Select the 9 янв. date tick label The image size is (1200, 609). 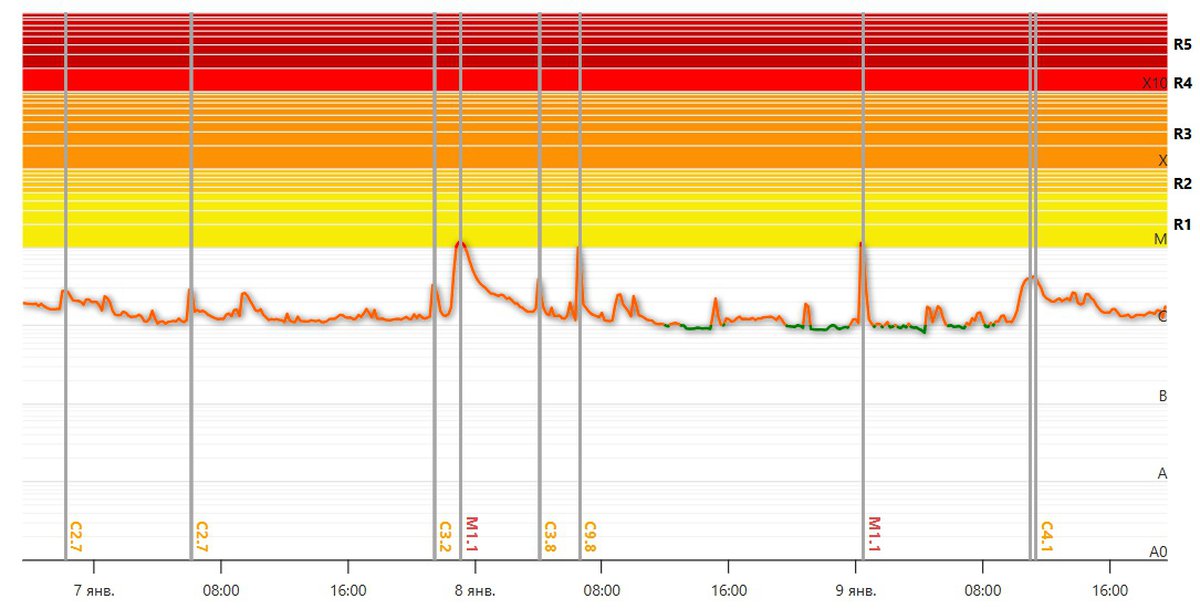[x=855, y=590]
